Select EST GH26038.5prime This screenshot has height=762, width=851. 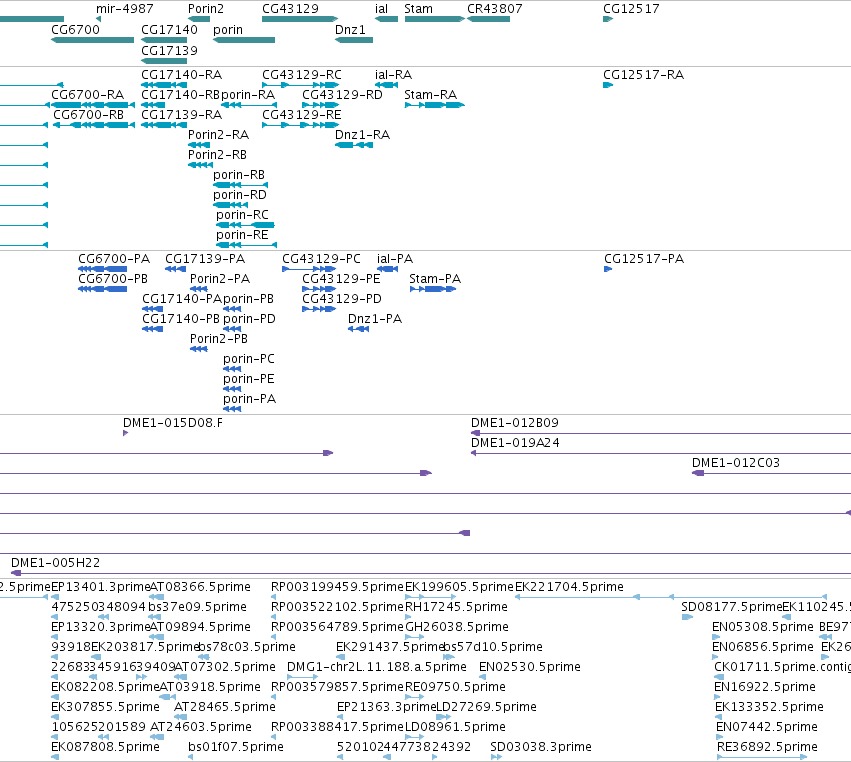(415, 637)
